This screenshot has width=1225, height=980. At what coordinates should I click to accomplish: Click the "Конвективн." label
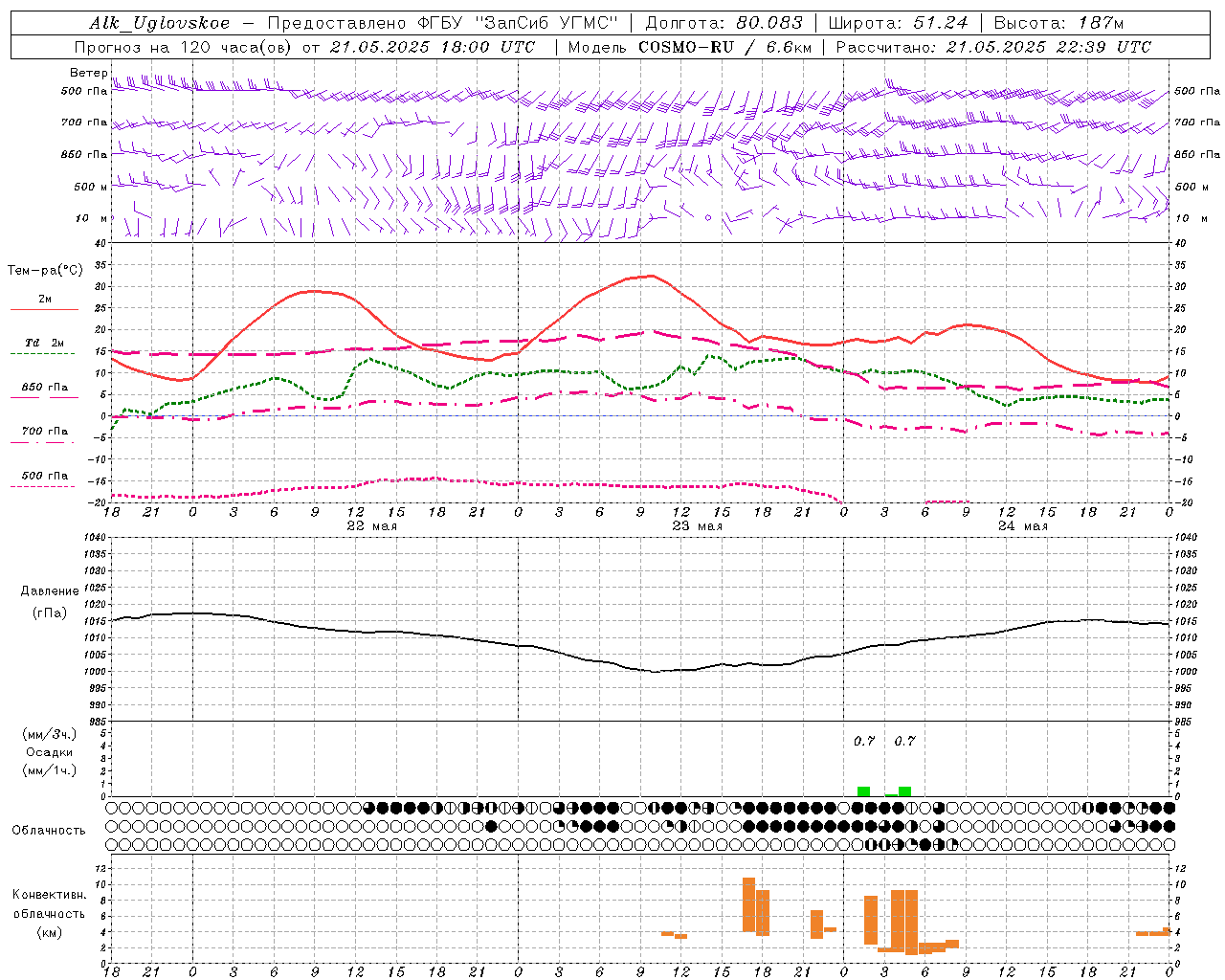(49, 895)
